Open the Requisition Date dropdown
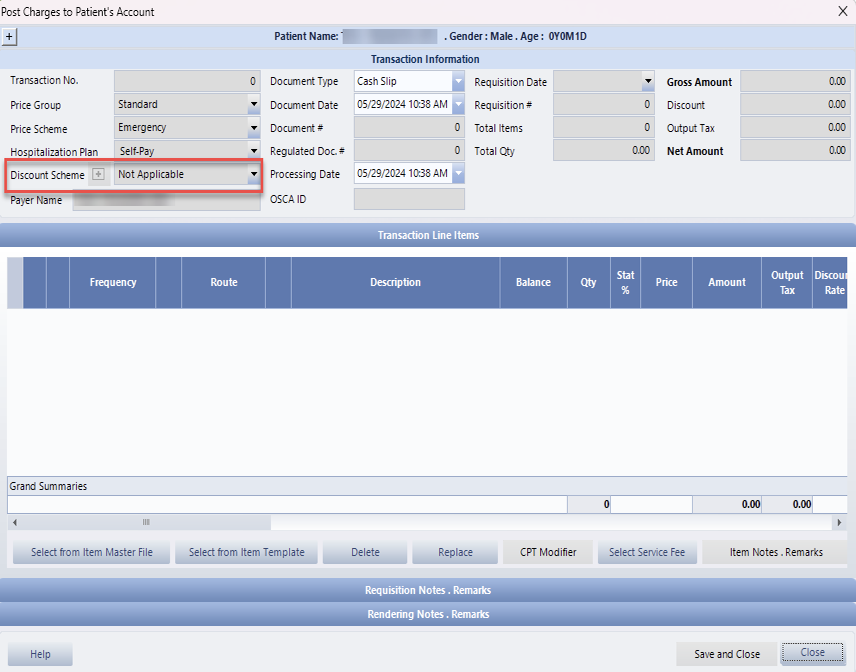 647,82
